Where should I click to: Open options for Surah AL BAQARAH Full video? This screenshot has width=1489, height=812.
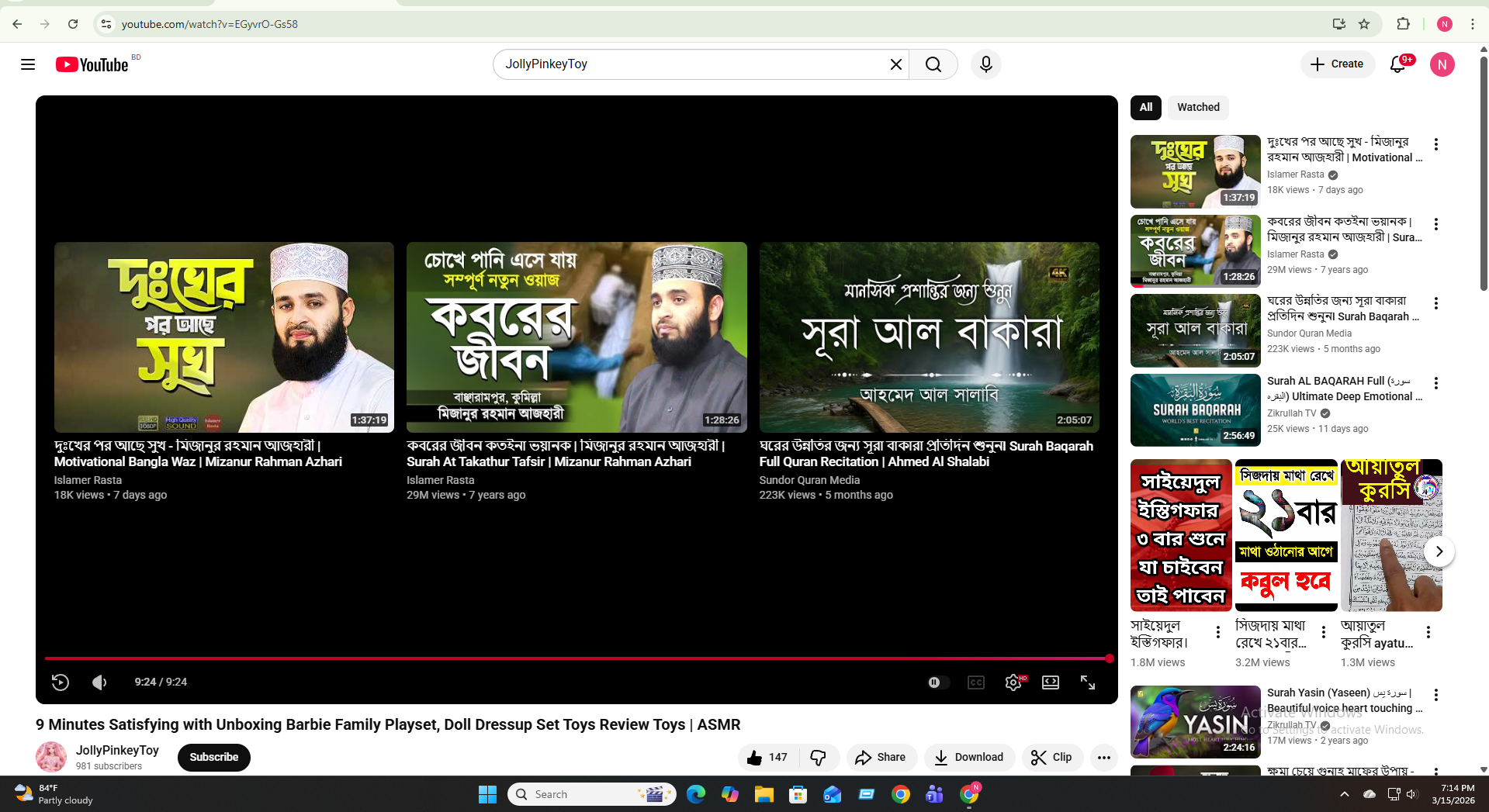click(1436, 383)
